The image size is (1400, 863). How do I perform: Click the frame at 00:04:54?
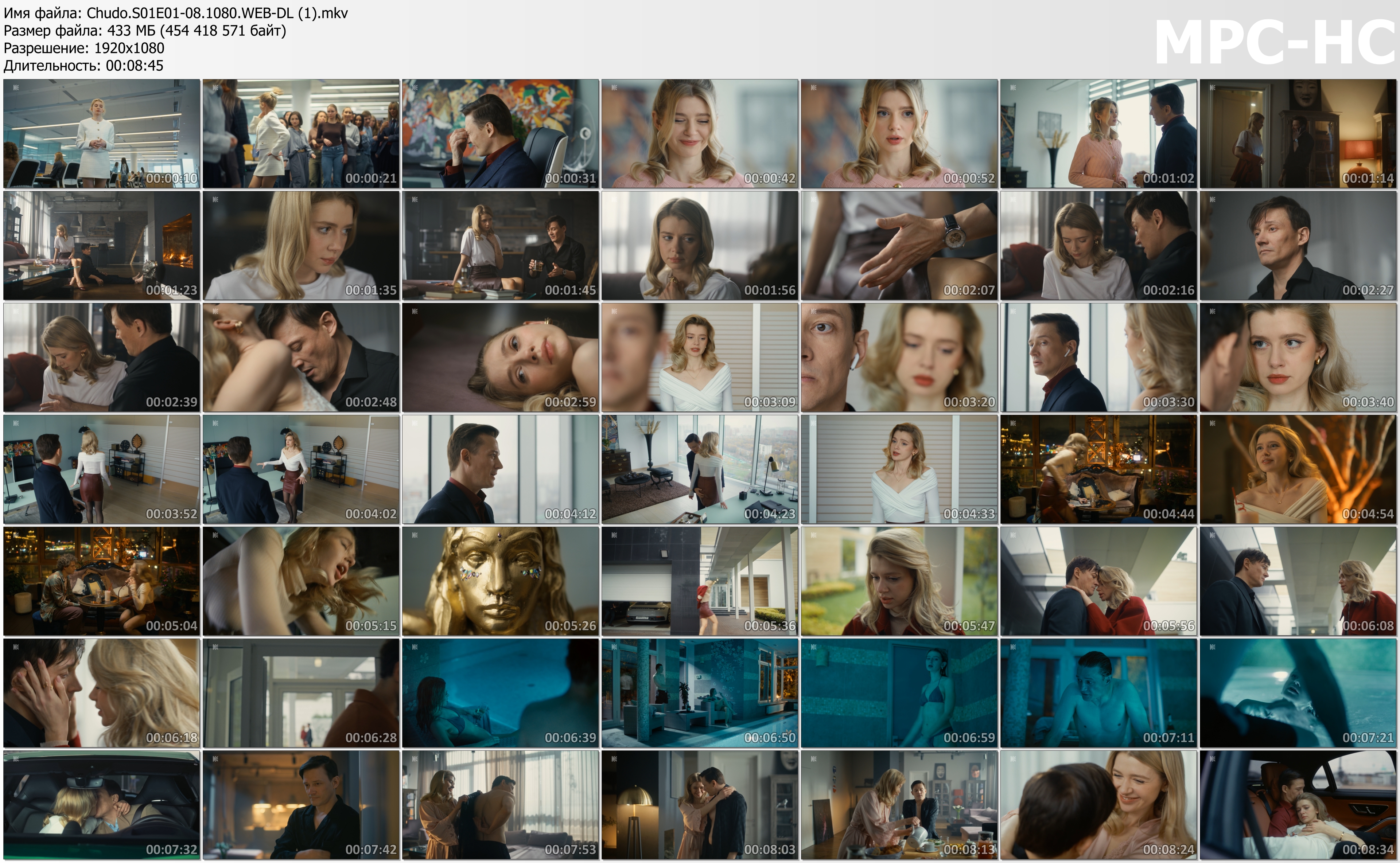tap(1298, 469)
